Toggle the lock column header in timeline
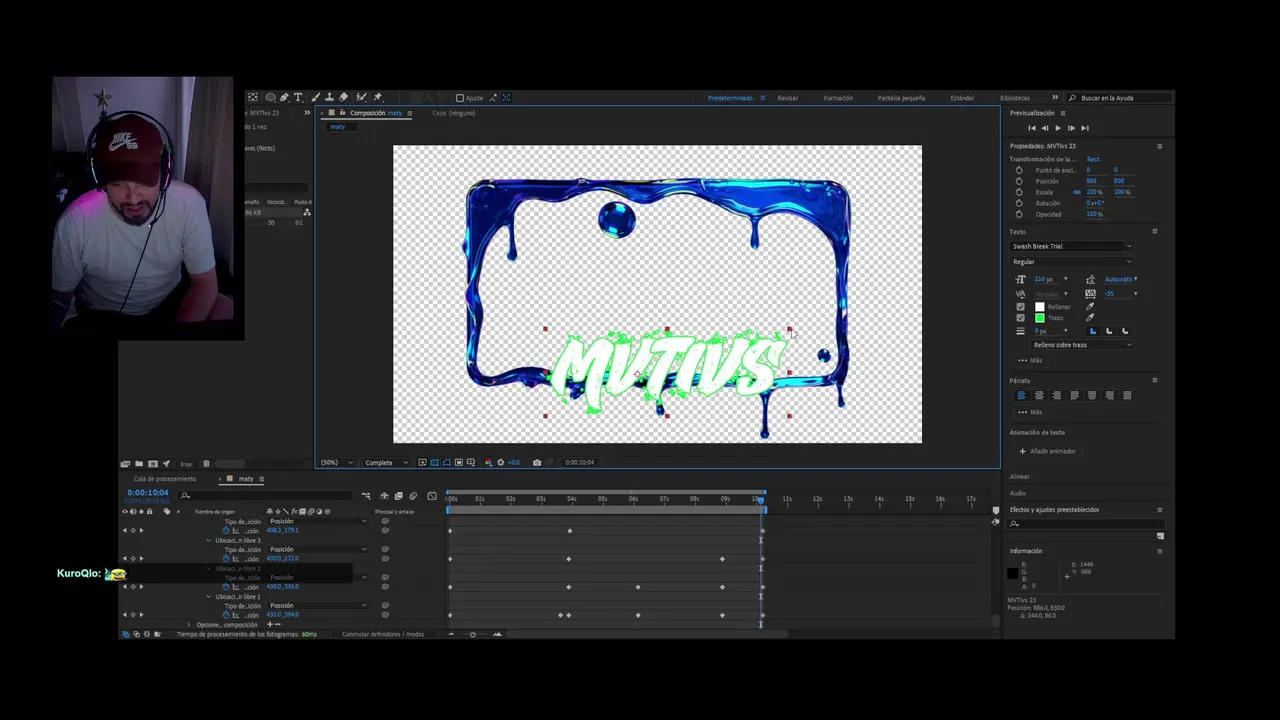1280x720 pixels. coord(149,511)
